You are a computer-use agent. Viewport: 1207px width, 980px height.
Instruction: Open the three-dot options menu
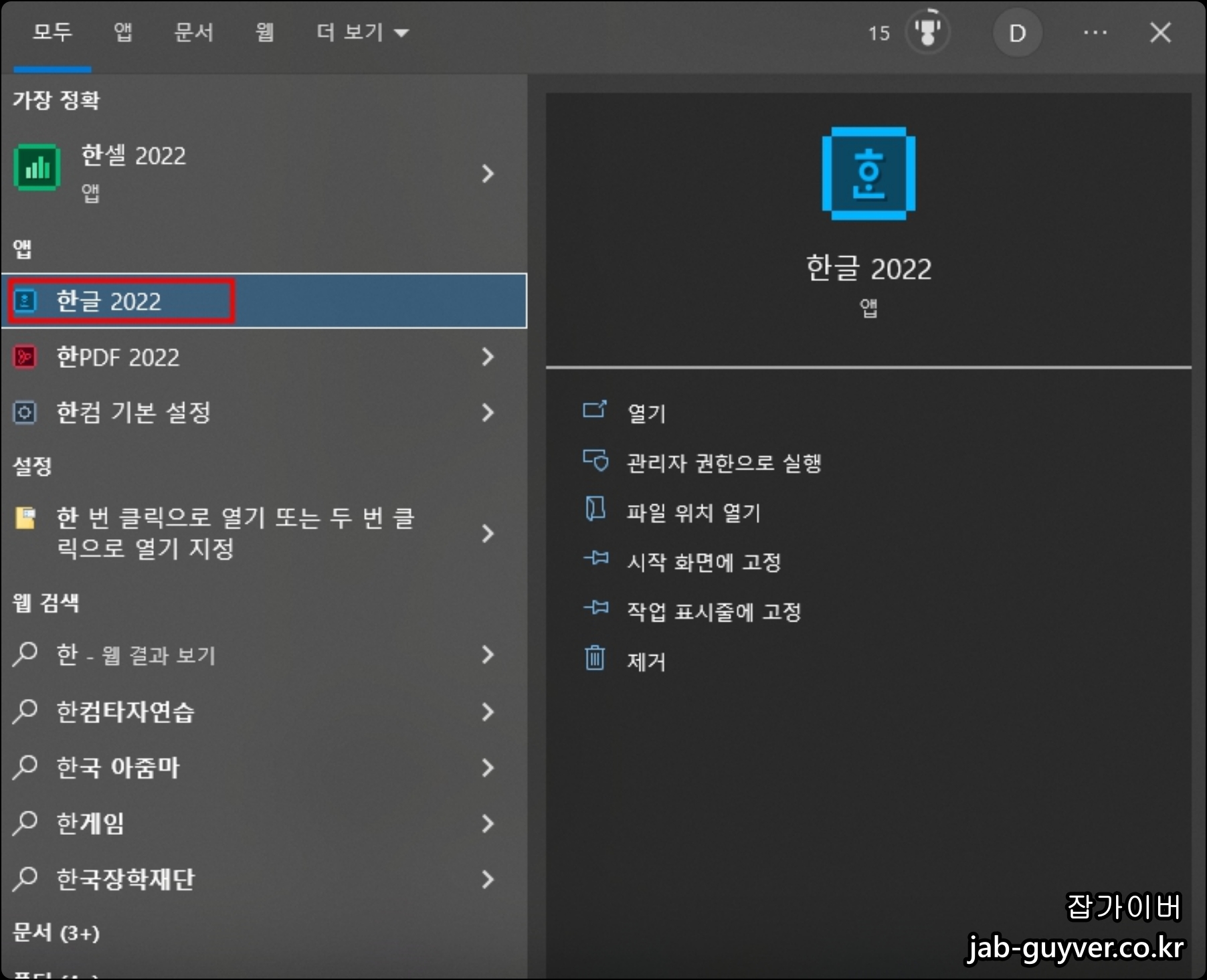pyautogui.click(x=1095, y=32)
